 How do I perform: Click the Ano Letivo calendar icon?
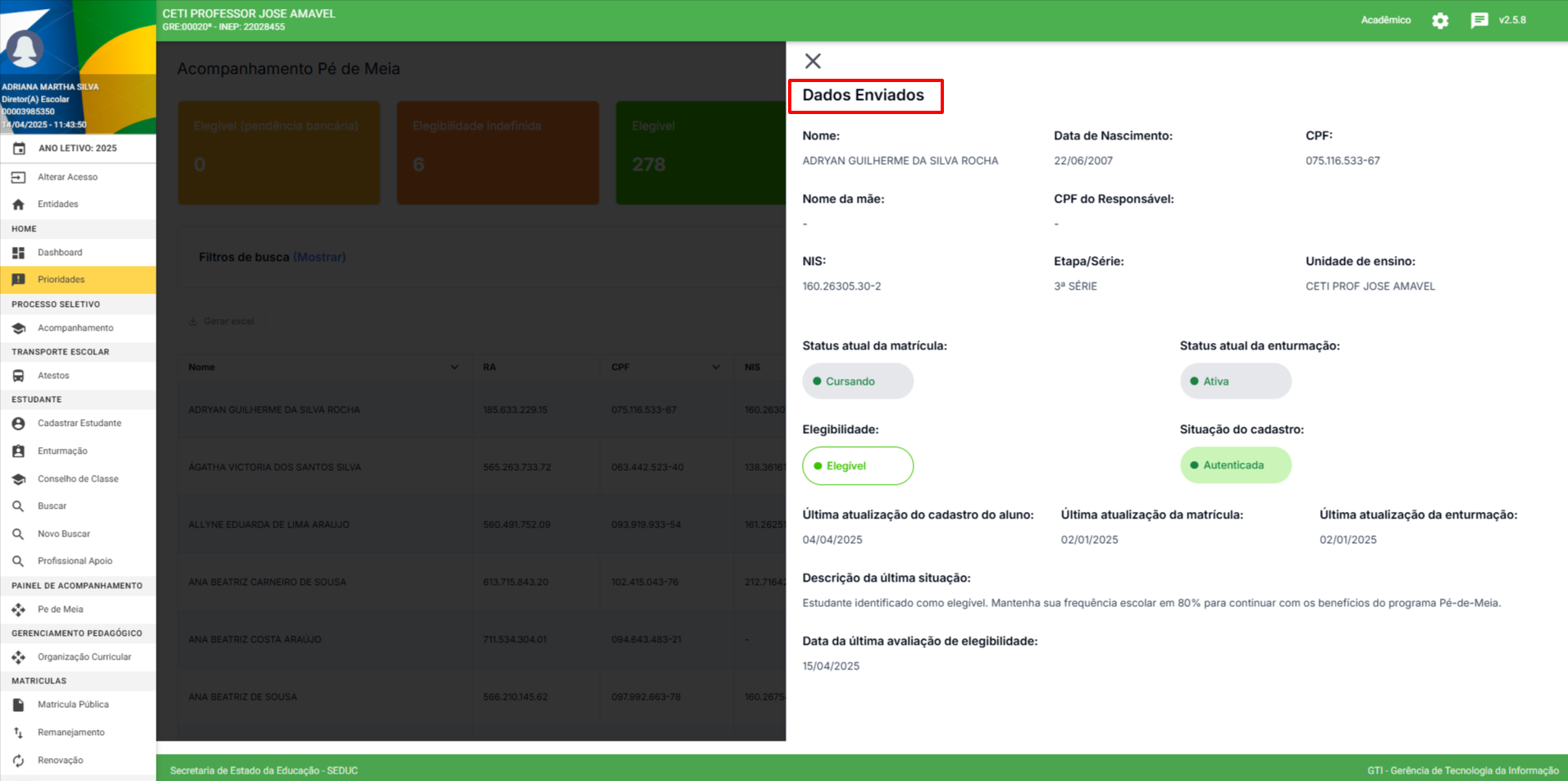click(19, 148)
